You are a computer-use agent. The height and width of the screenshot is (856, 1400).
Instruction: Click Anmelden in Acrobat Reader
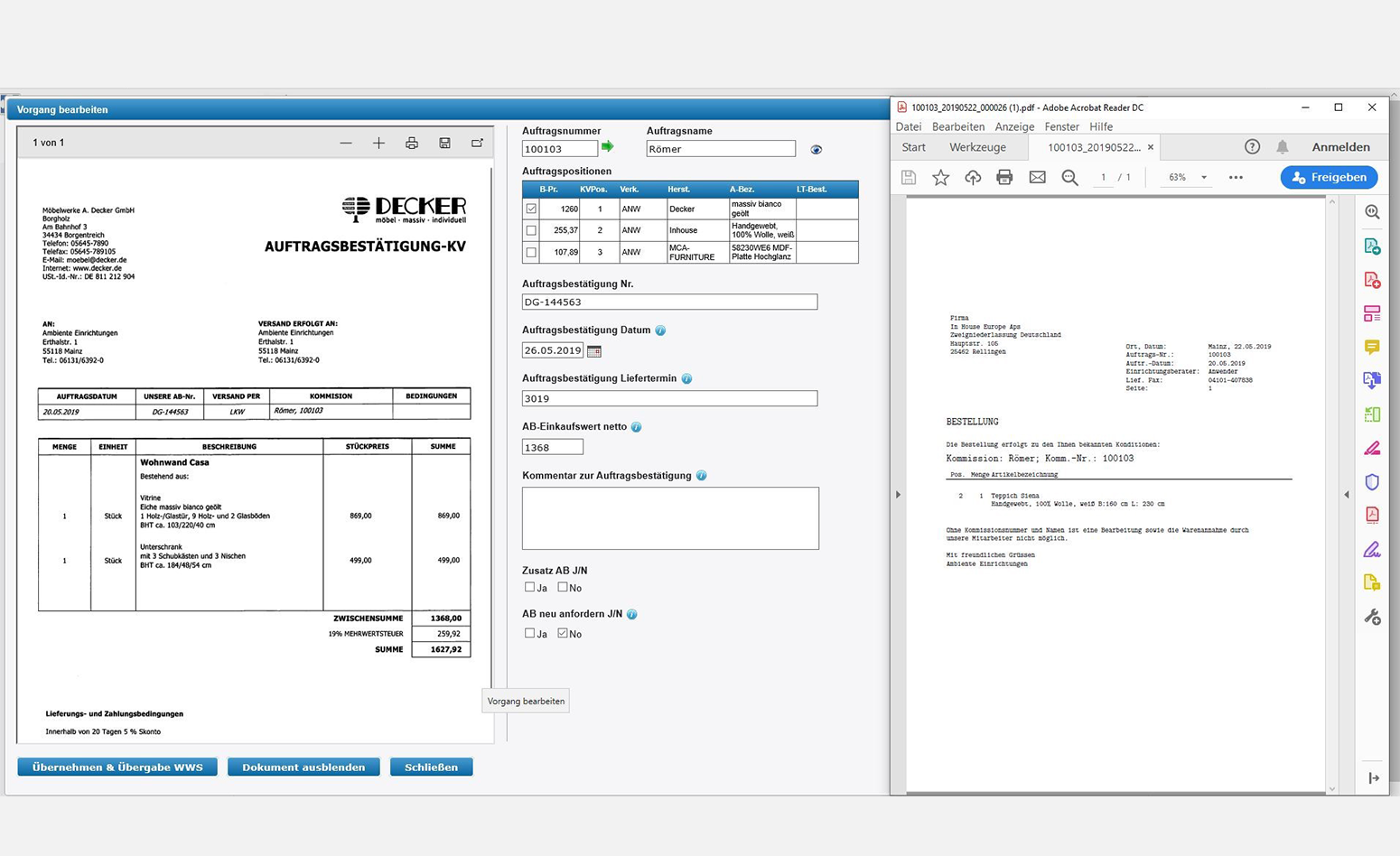[1340, 147]
